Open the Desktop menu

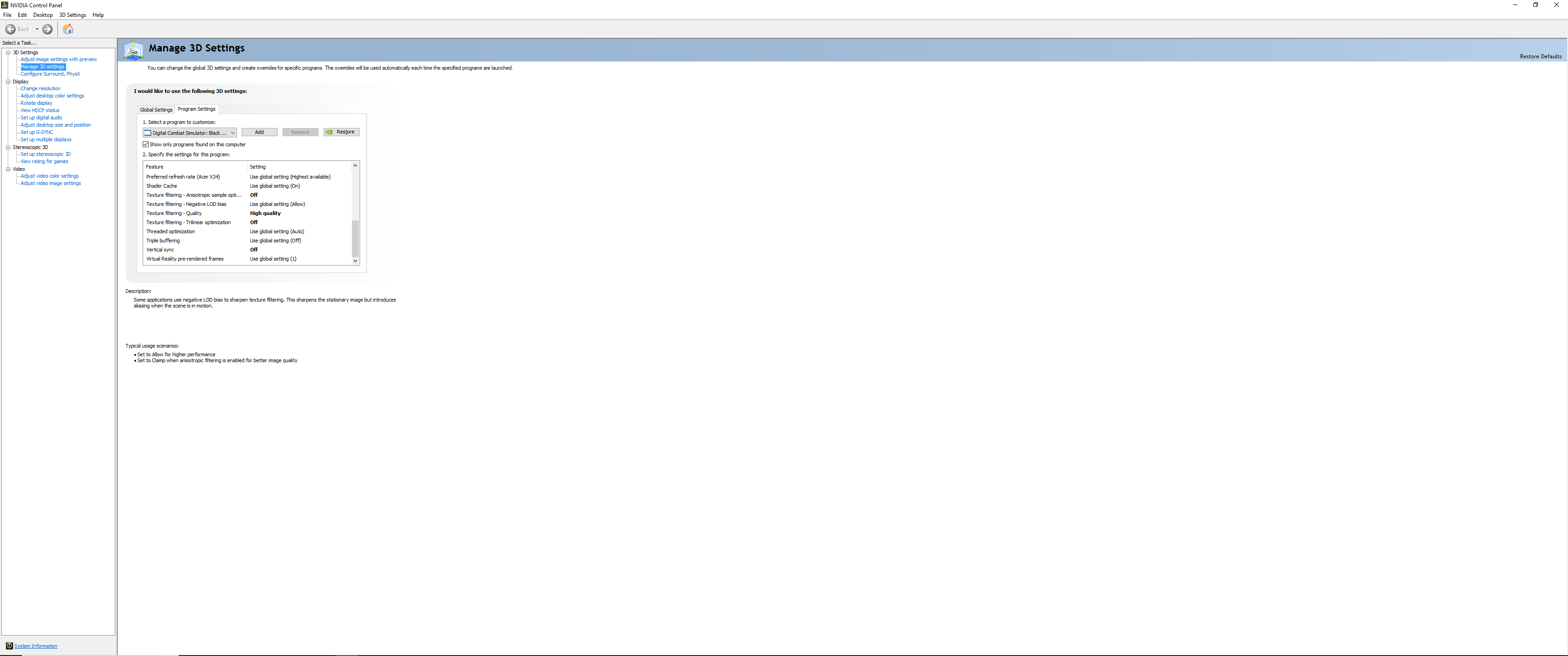[42, 15]
